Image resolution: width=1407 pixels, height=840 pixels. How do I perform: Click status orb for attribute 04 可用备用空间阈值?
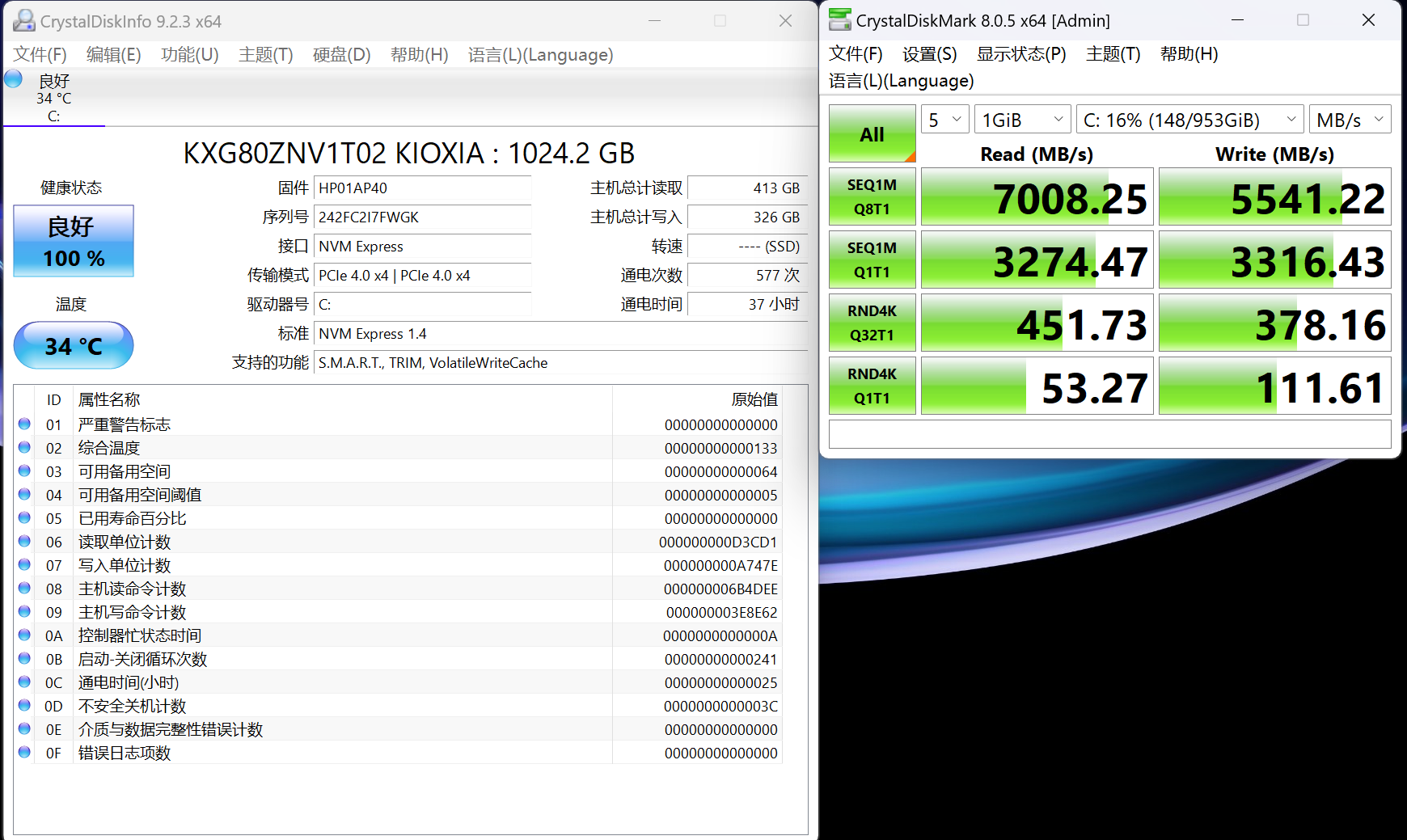coord(24,494)
